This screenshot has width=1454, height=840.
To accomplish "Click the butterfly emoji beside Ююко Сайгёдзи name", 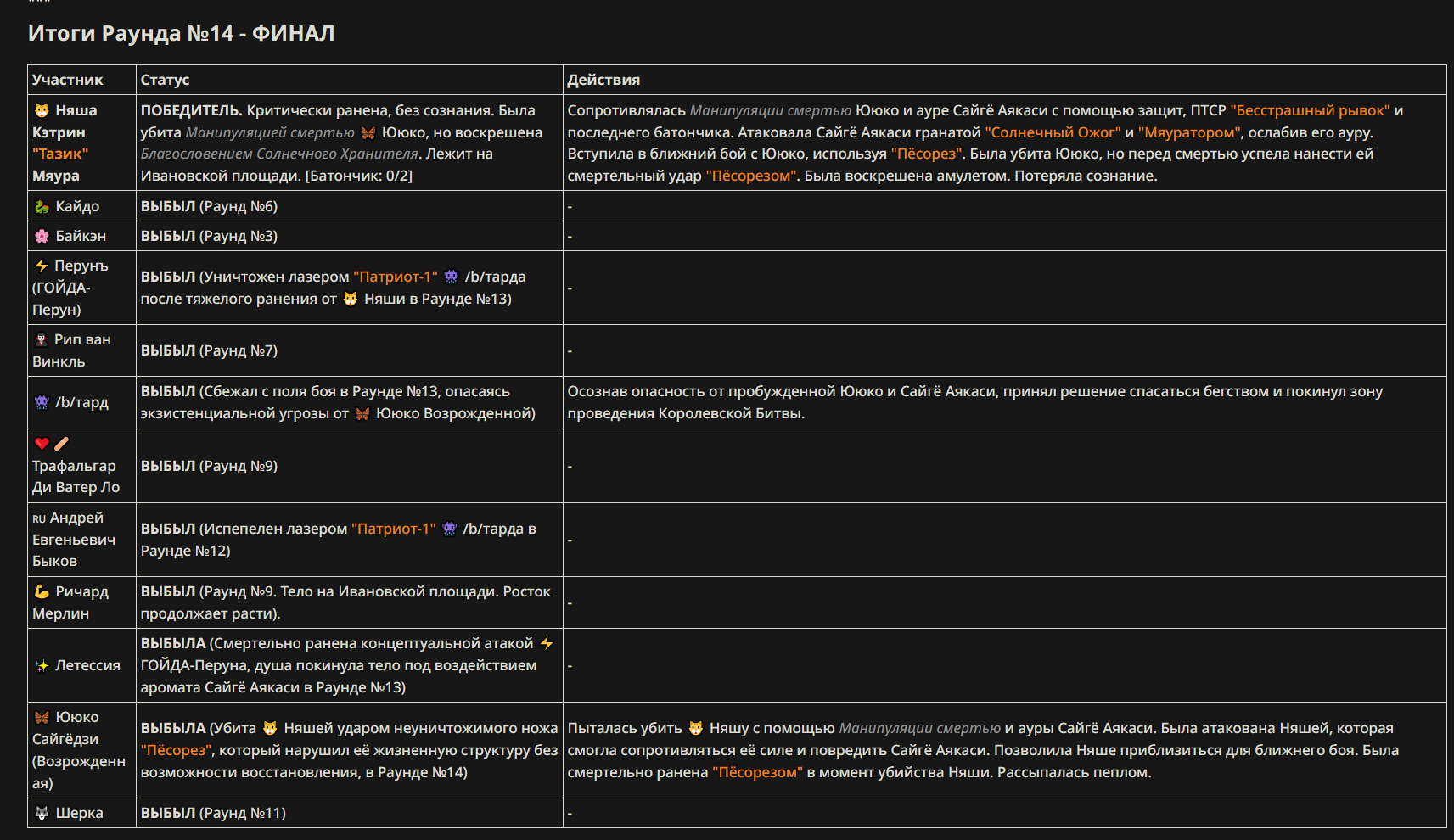I will [42, 717].
